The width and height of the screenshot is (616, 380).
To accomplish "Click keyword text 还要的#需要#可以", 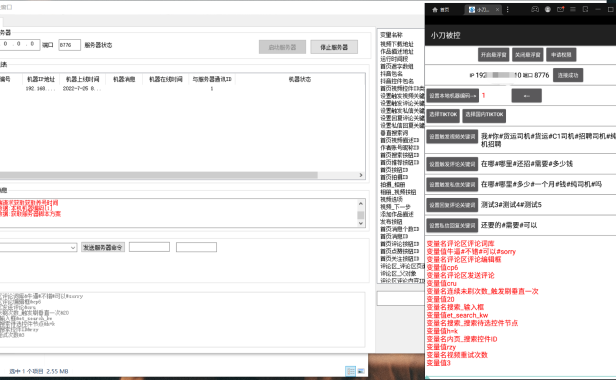I will coord(509,225).
